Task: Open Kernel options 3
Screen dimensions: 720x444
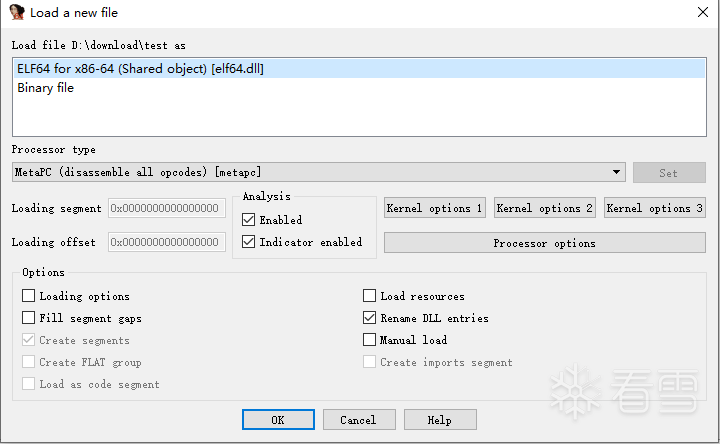Action: (x=655, y=208)
